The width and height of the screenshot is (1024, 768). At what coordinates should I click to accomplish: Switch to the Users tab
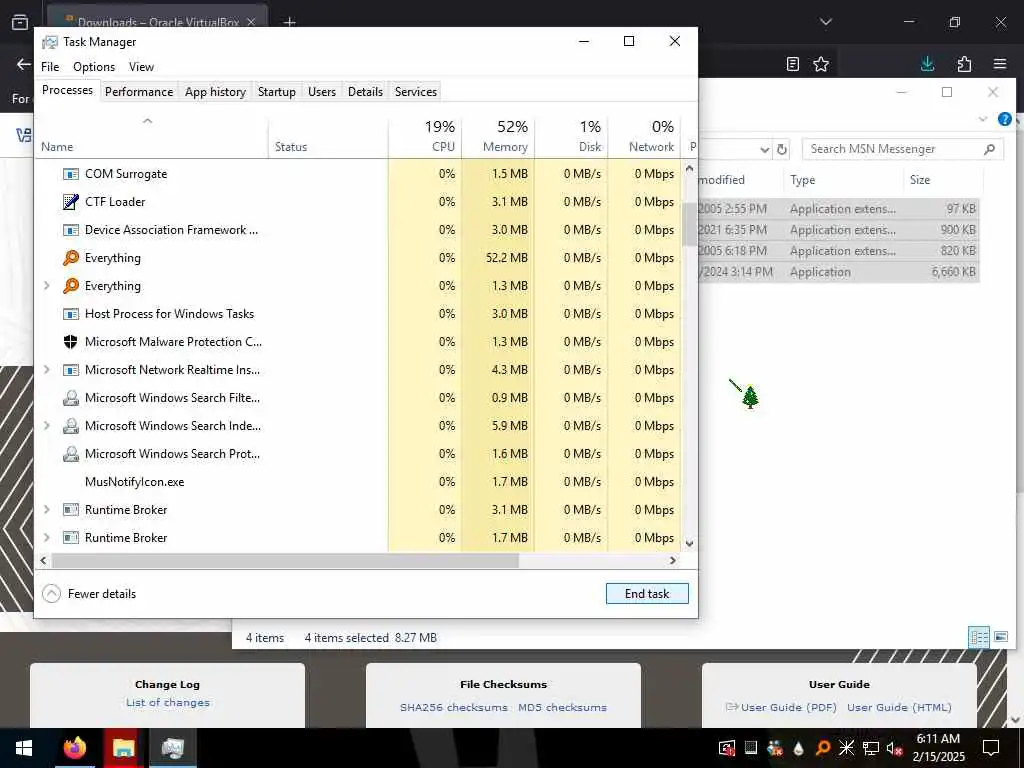click(x=322, y=92)
